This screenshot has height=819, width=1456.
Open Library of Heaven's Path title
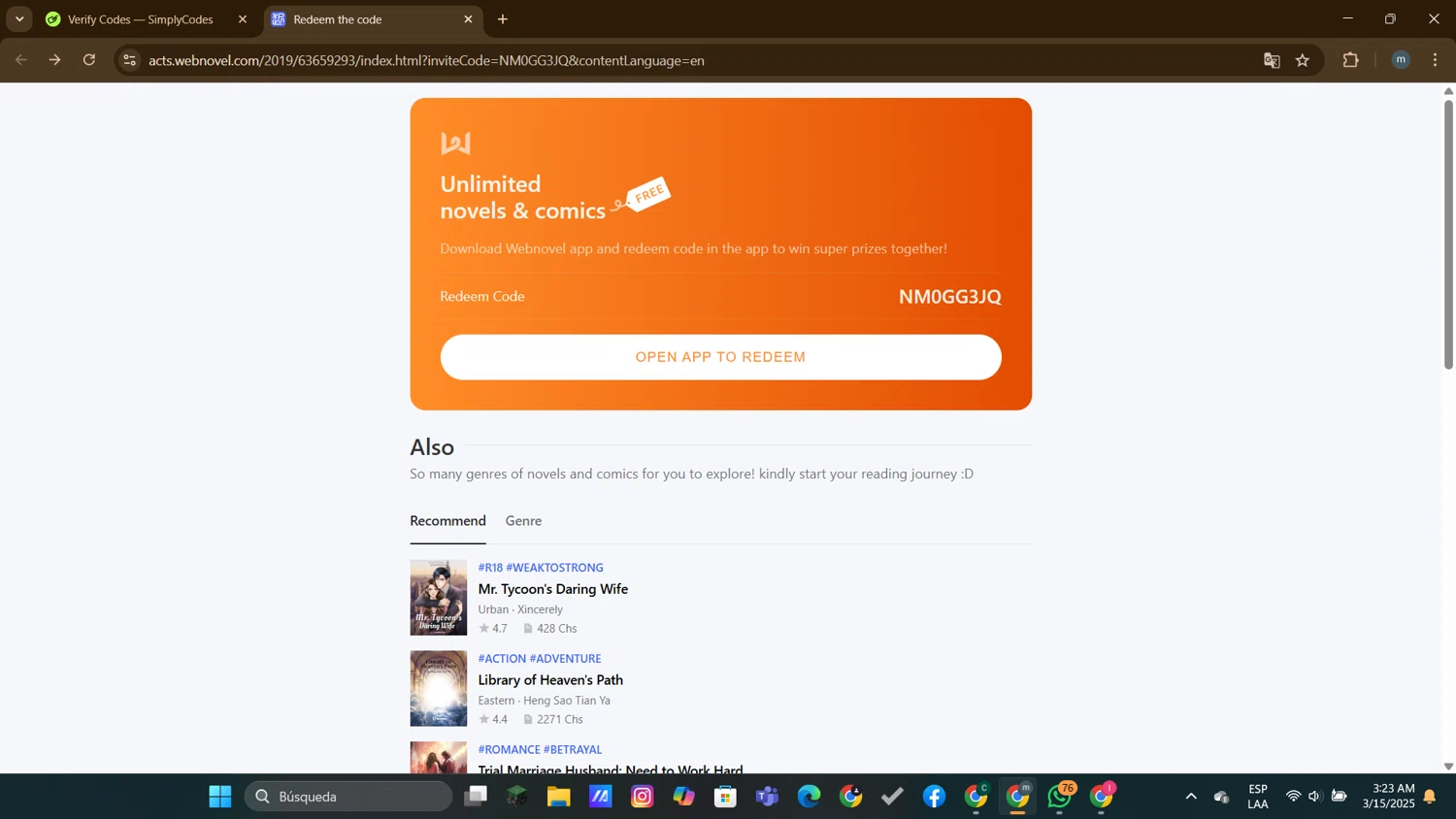[x=550, y=680]
